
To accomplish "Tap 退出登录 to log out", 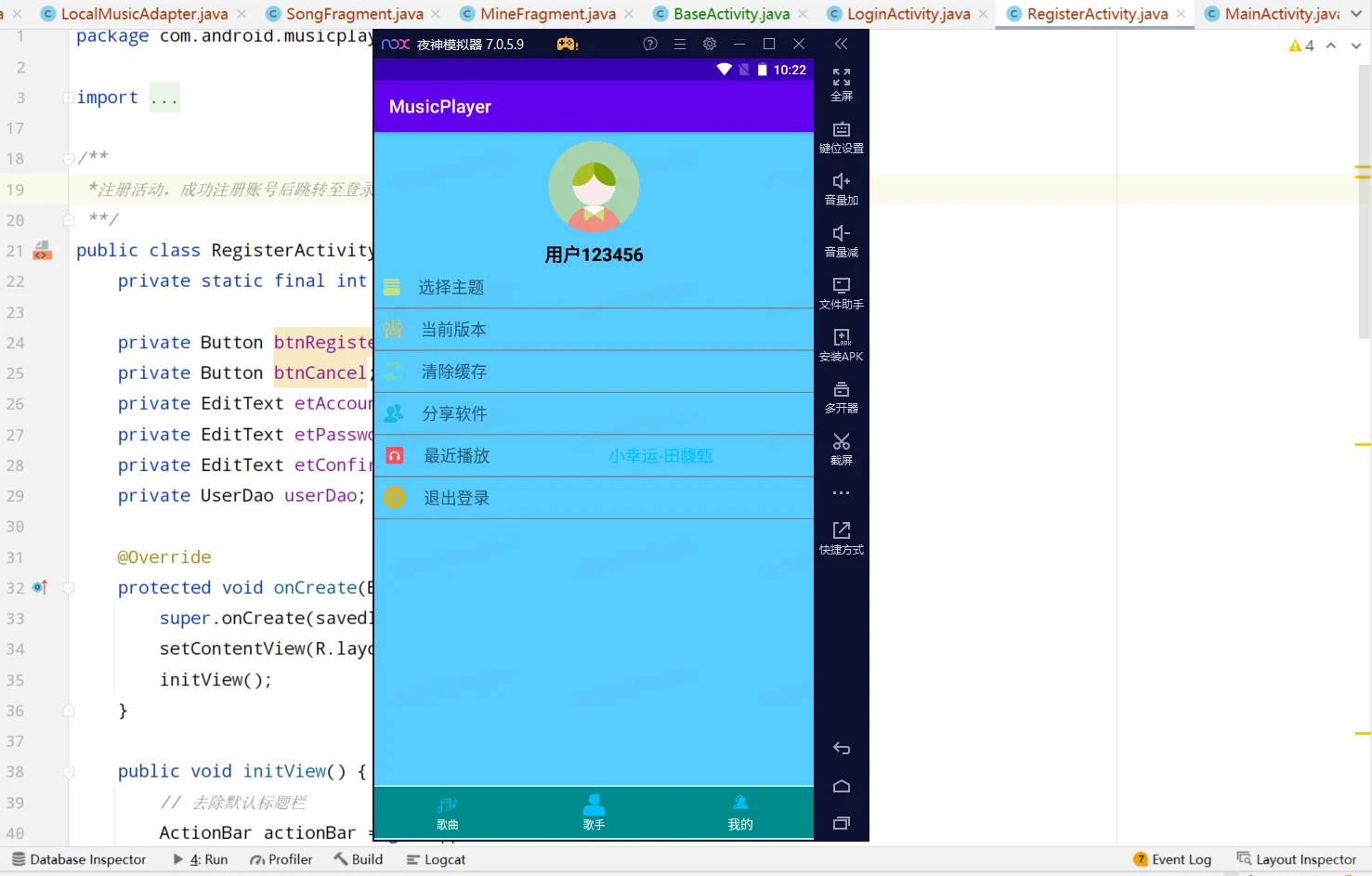I will tap(594, 498).
